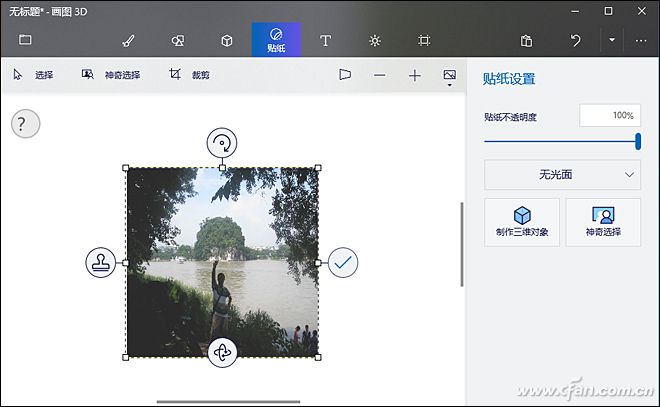660x407 pixels.
Task: Open the Effects sun icon
Action: click(x=375, y=40)
